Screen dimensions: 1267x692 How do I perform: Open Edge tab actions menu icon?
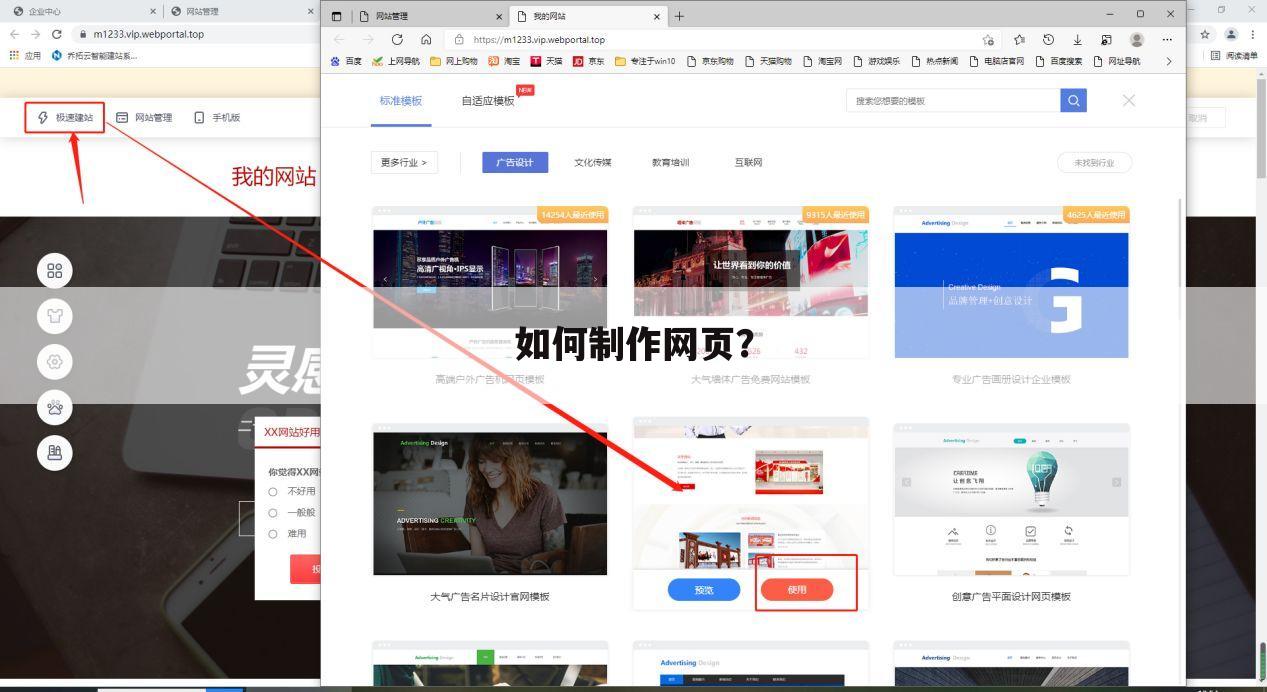(x=337, y=16)
